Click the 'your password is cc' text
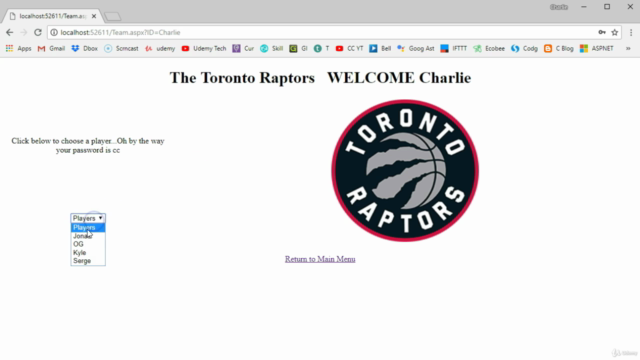This screenshot has width=640, height=360. click(x=88, y=150)
